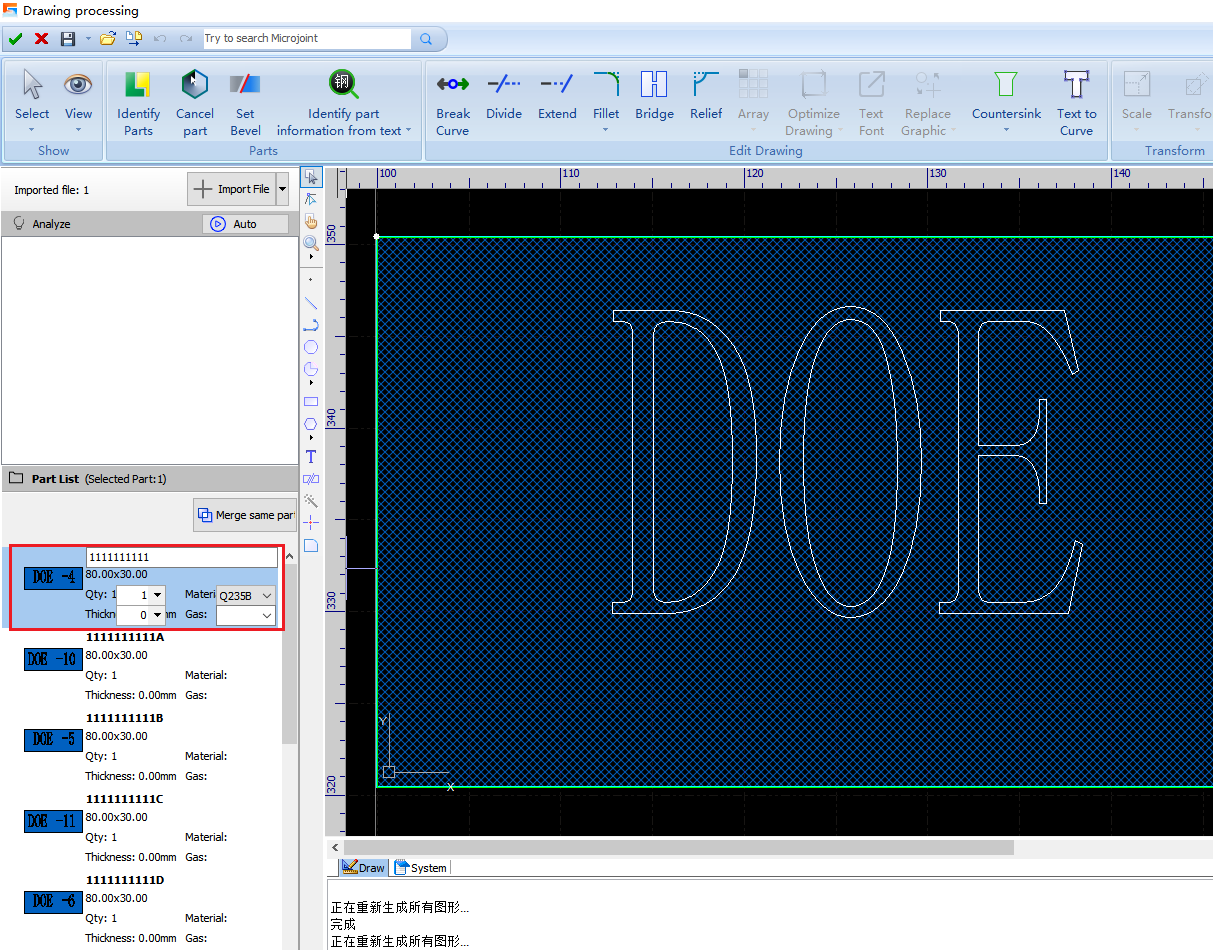The image size is (1213, 950).
Task: Open the empty Gas combo box
Action: [x=246, y=615]
